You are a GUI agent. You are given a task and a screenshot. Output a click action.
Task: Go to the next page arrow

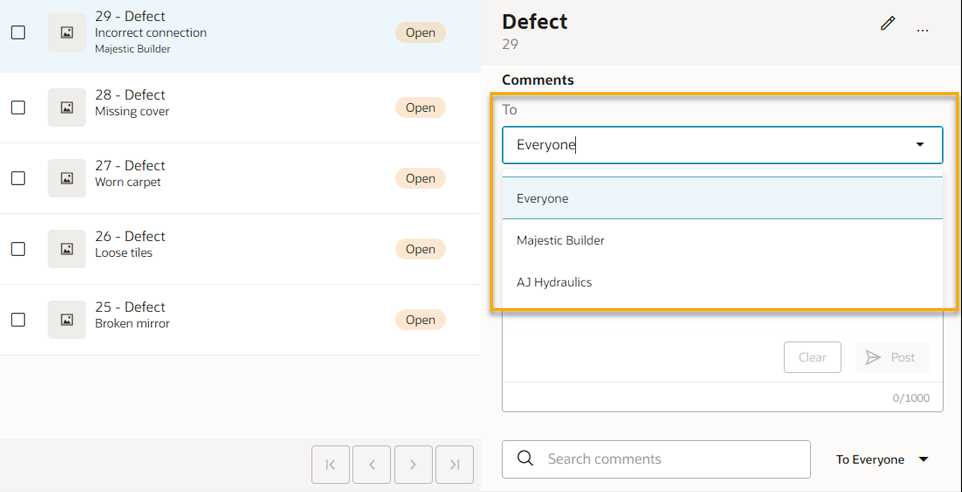[x=413, y=464]
